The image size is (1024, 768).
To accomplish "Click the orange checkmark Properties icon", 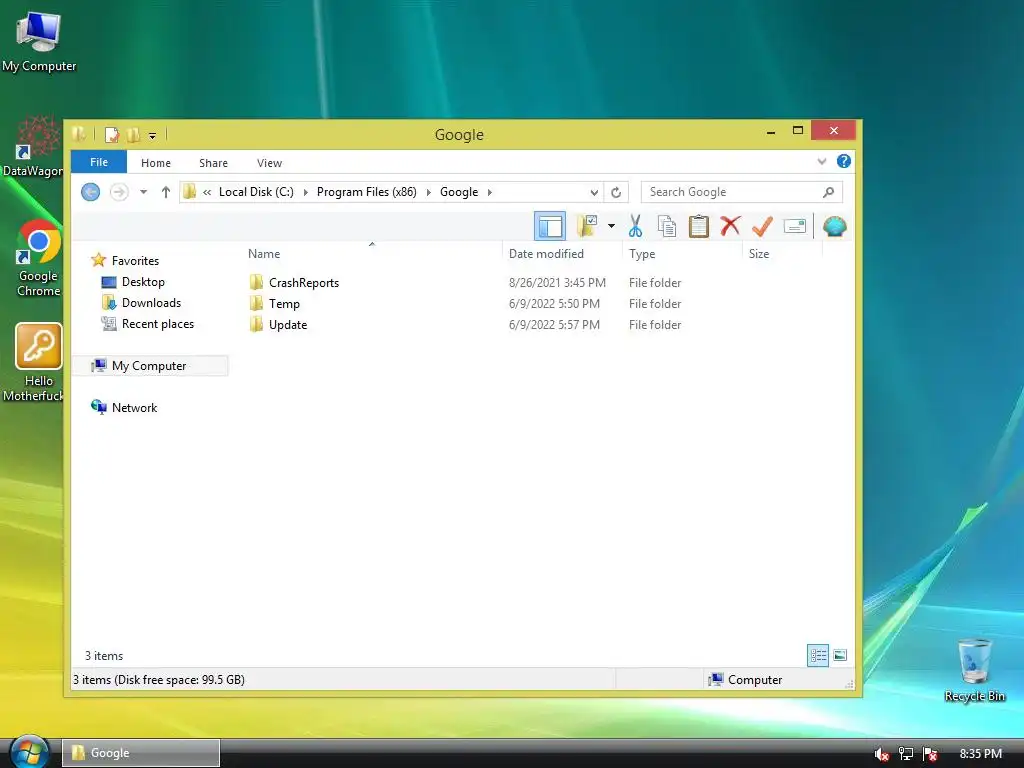I will click(762, 226).
